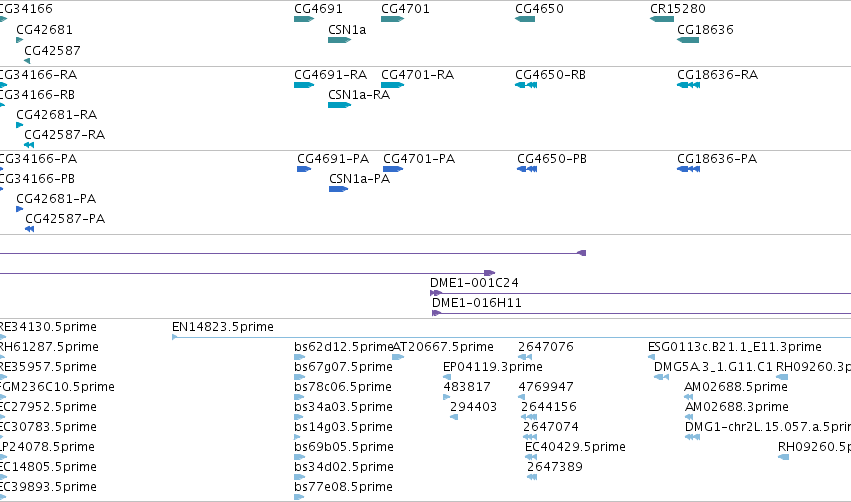Select feature 2644156
Image resolution: width=851 pixels, height=502 pixels.
(548, 407)
